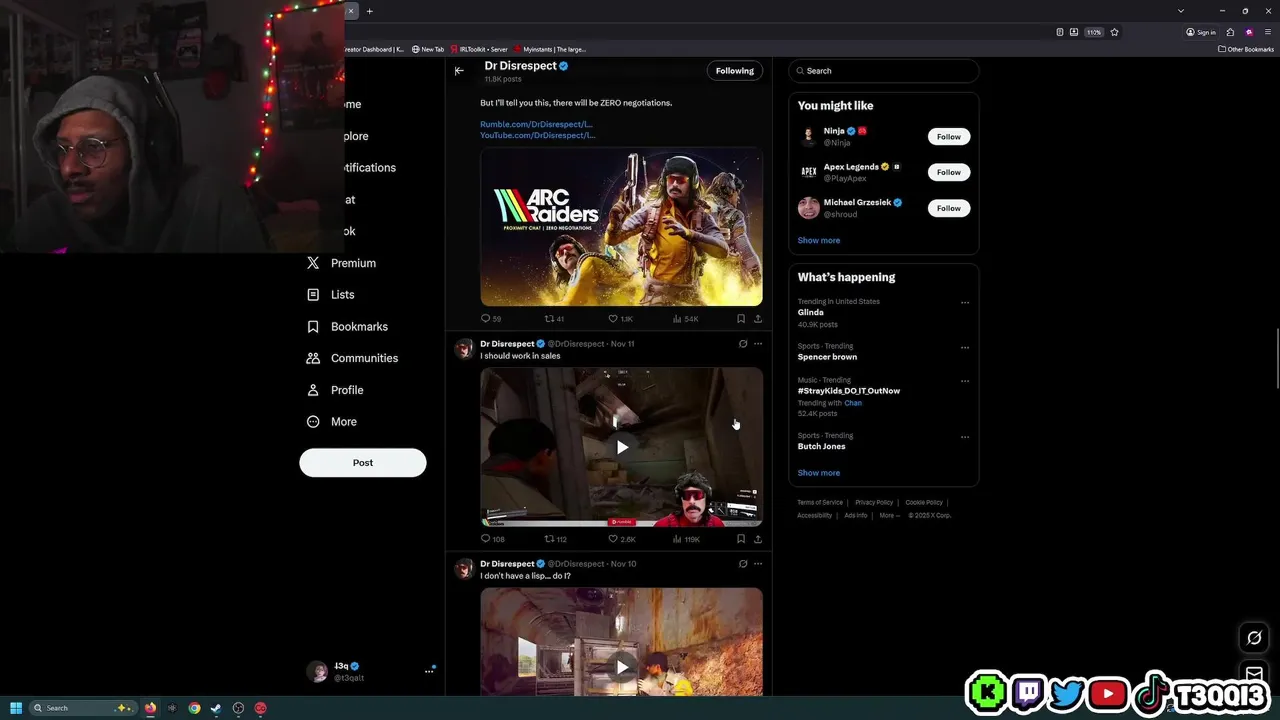
Task: Go back using the arrow beside Dr Disrespect
Action: click(x=459, y=71)
